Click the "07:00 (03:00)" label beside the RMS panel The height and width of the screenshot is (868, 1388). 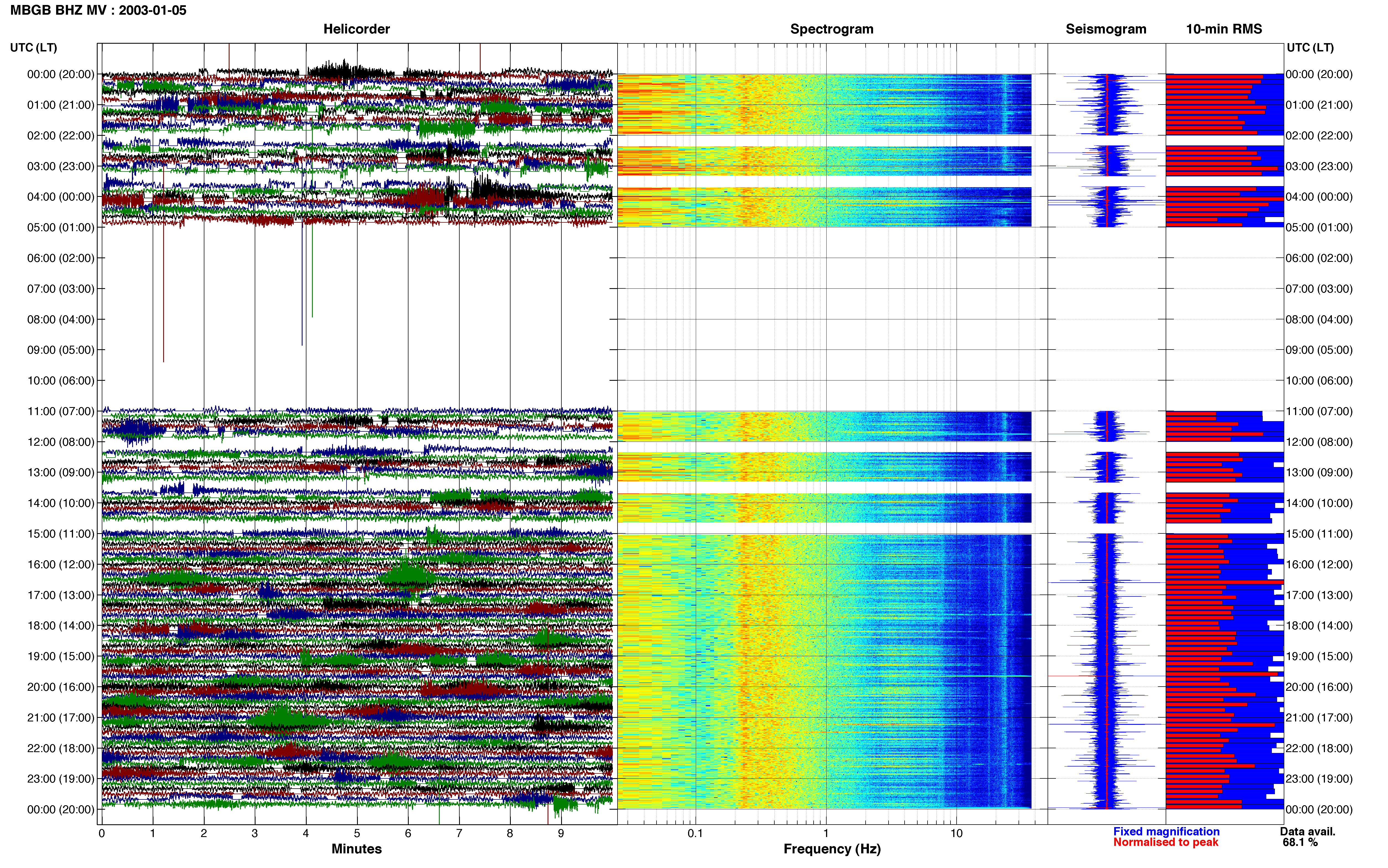[x=1319, y=289]
